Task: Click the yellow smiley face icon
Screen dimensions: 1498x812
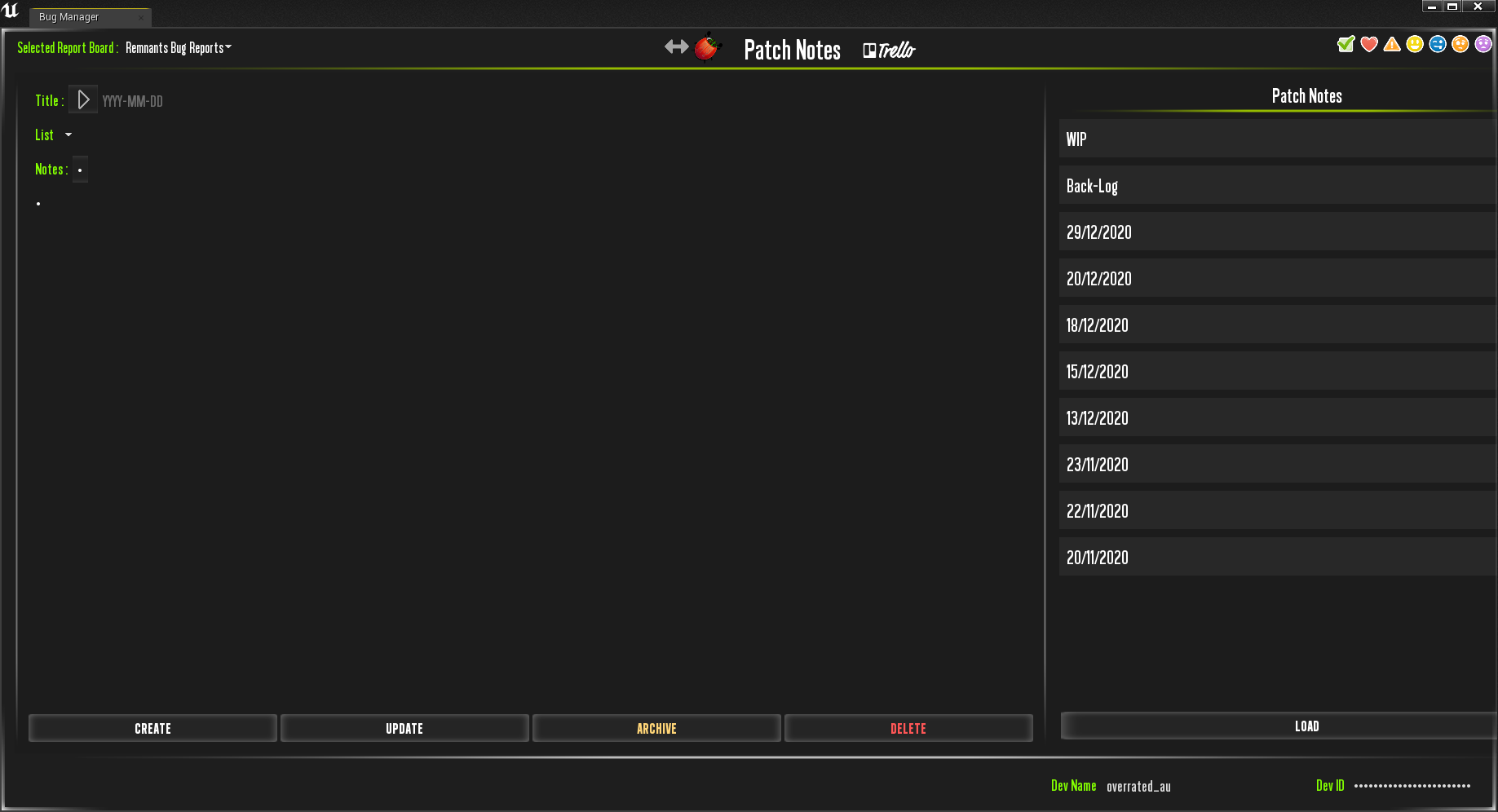Action: (1415, 44)
